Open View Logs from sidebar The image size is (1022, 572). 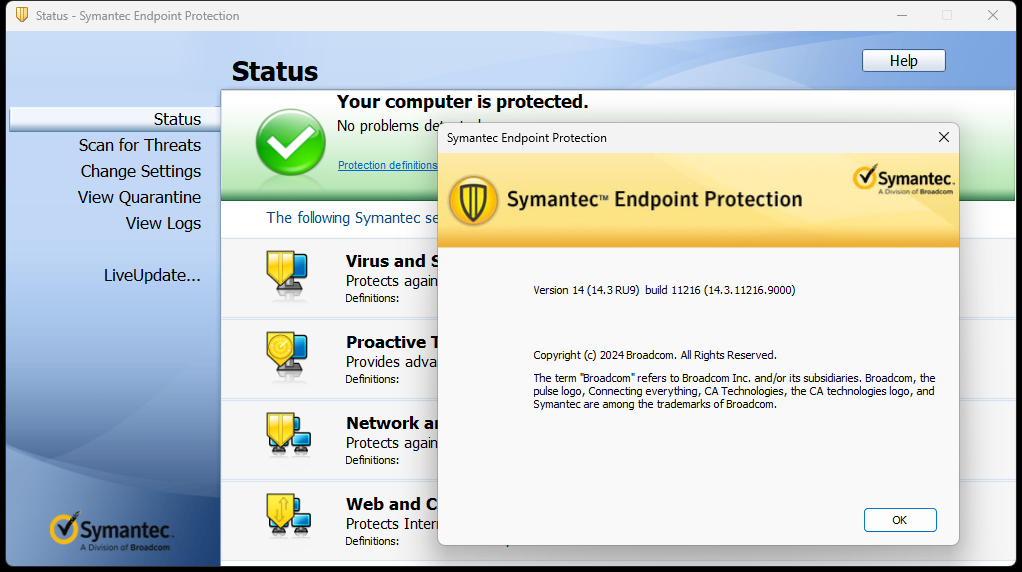coord(163,223)
